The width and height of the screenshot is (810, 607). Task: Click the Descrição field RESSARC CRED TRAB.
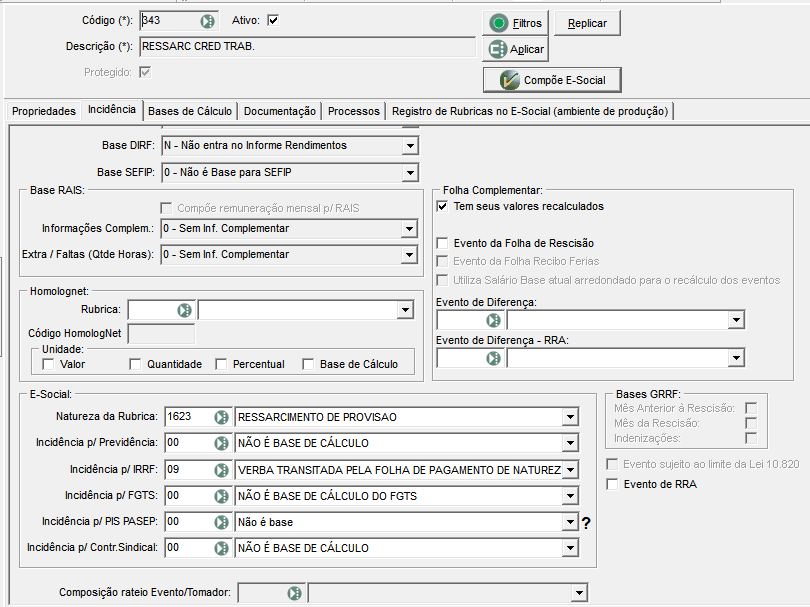point(307,46)
